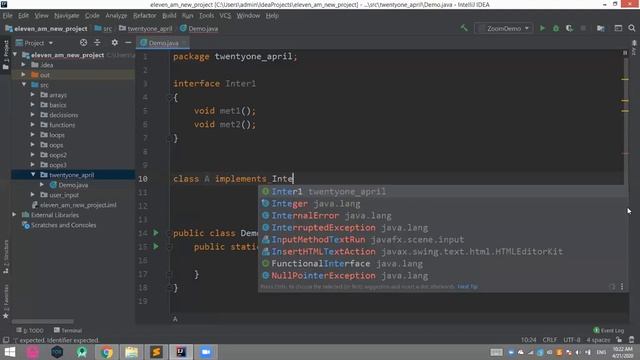The image size is (640, 360).
Task: Click 4 spaces indent setting
Action: coord(598,340)
